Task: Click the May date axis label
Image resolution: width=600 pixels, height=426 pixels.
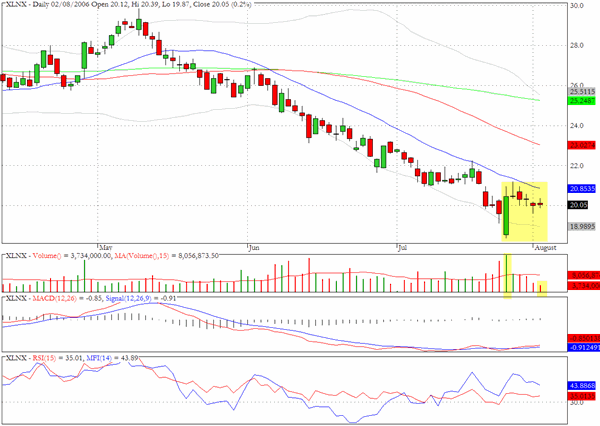Action: click(x=105, y=247)
